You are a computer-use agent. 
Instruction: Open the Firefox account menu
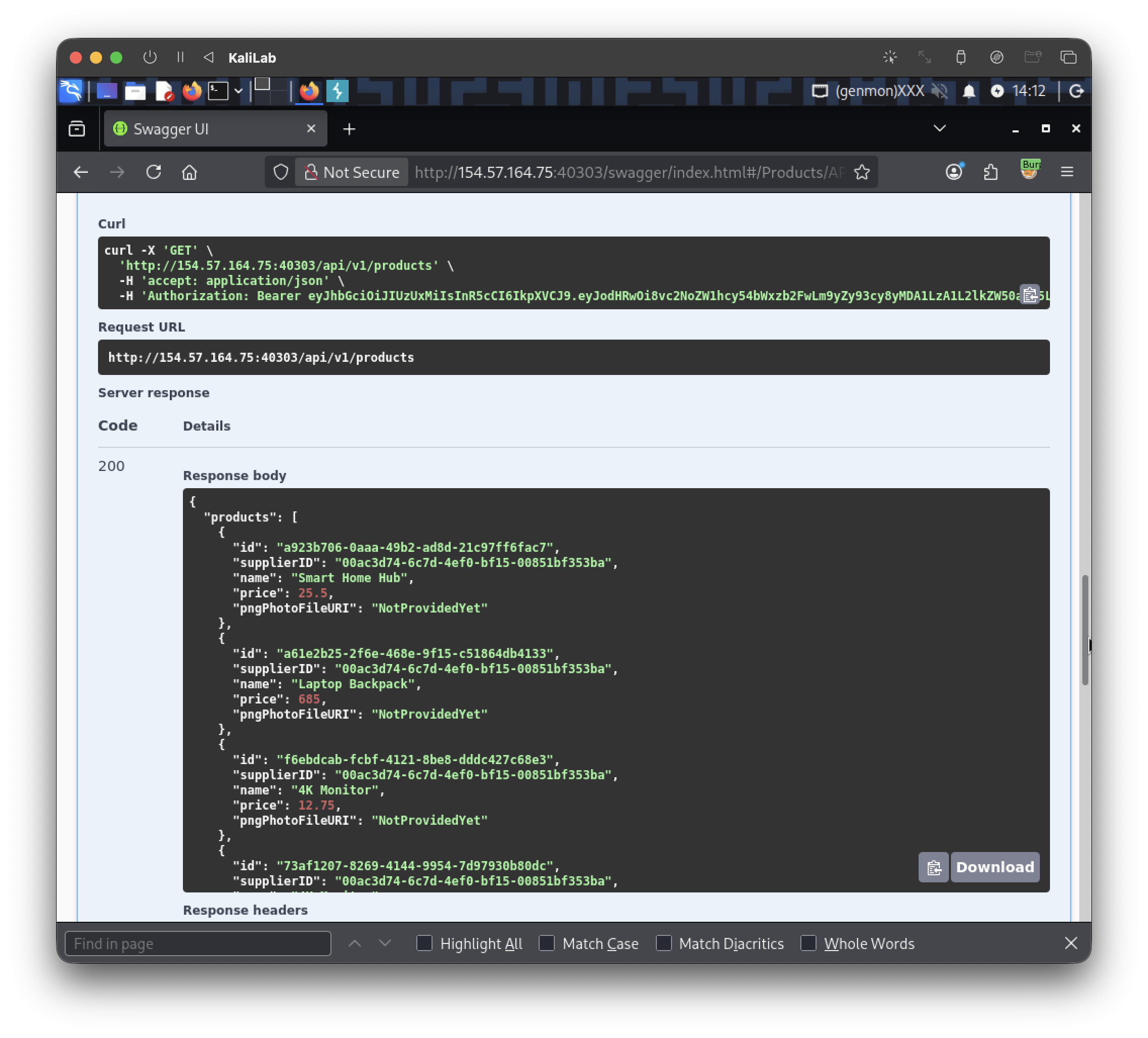954,171
